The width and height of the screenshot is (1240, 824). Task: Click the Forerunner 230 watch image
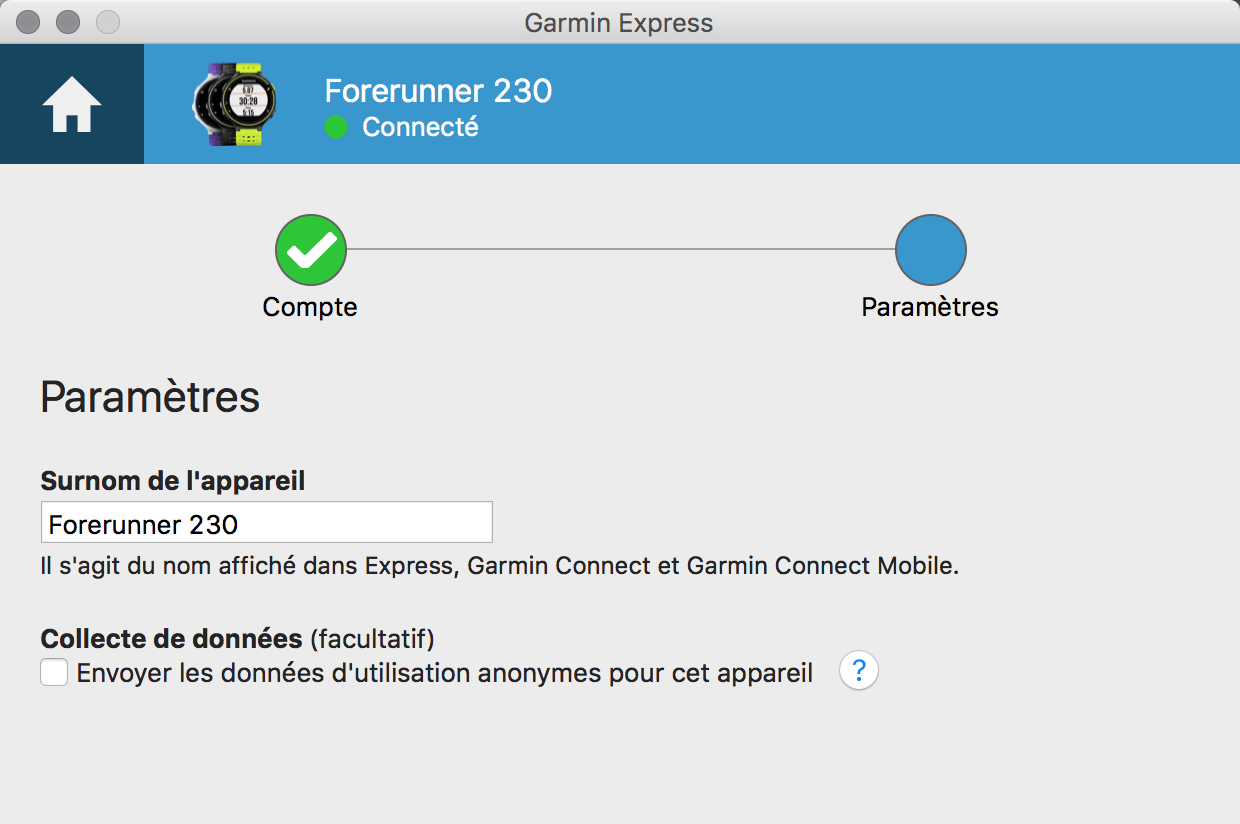234,104
